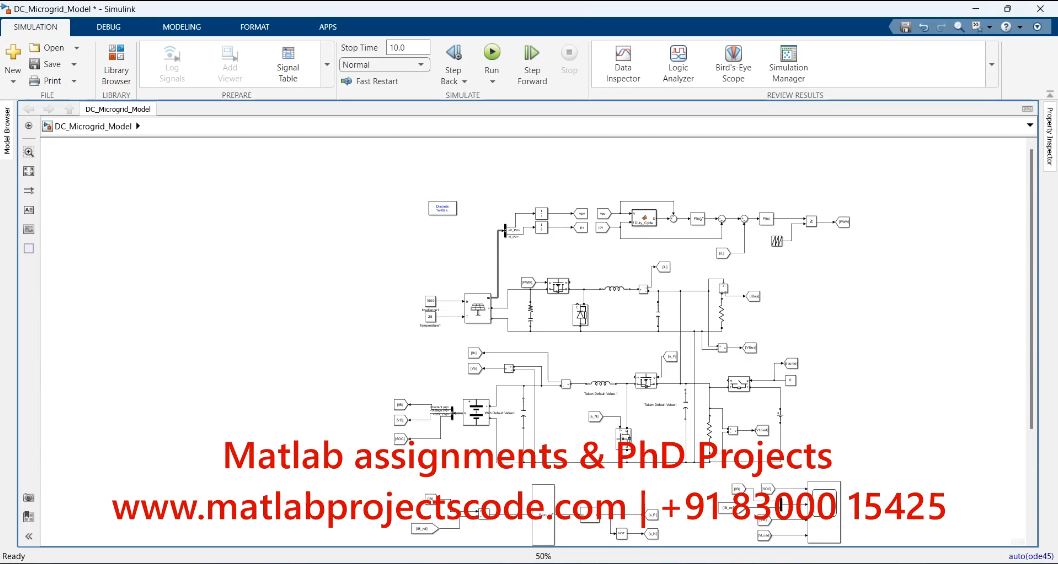1058x564 pixels.
Task: Click the New model icon
Action: (x=13, y=53)
